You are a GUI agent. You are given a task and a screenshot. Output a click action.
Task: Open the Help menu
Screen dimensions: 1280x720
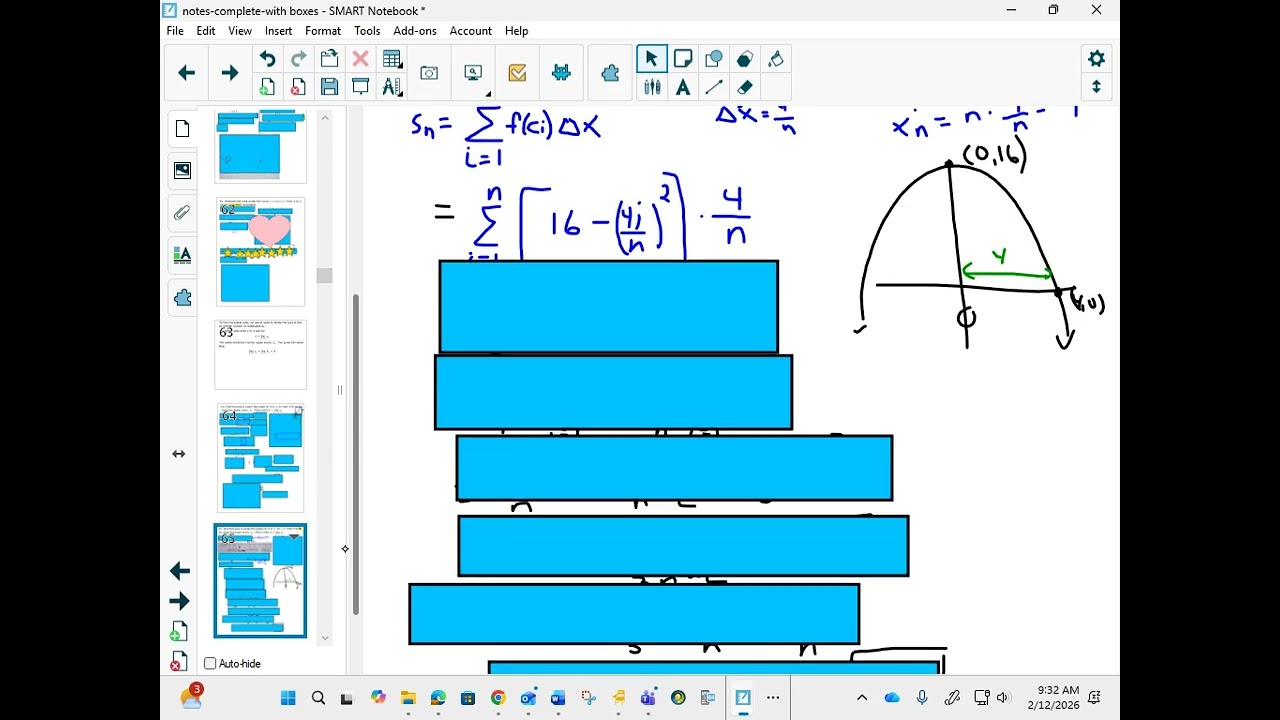(517, 31)
